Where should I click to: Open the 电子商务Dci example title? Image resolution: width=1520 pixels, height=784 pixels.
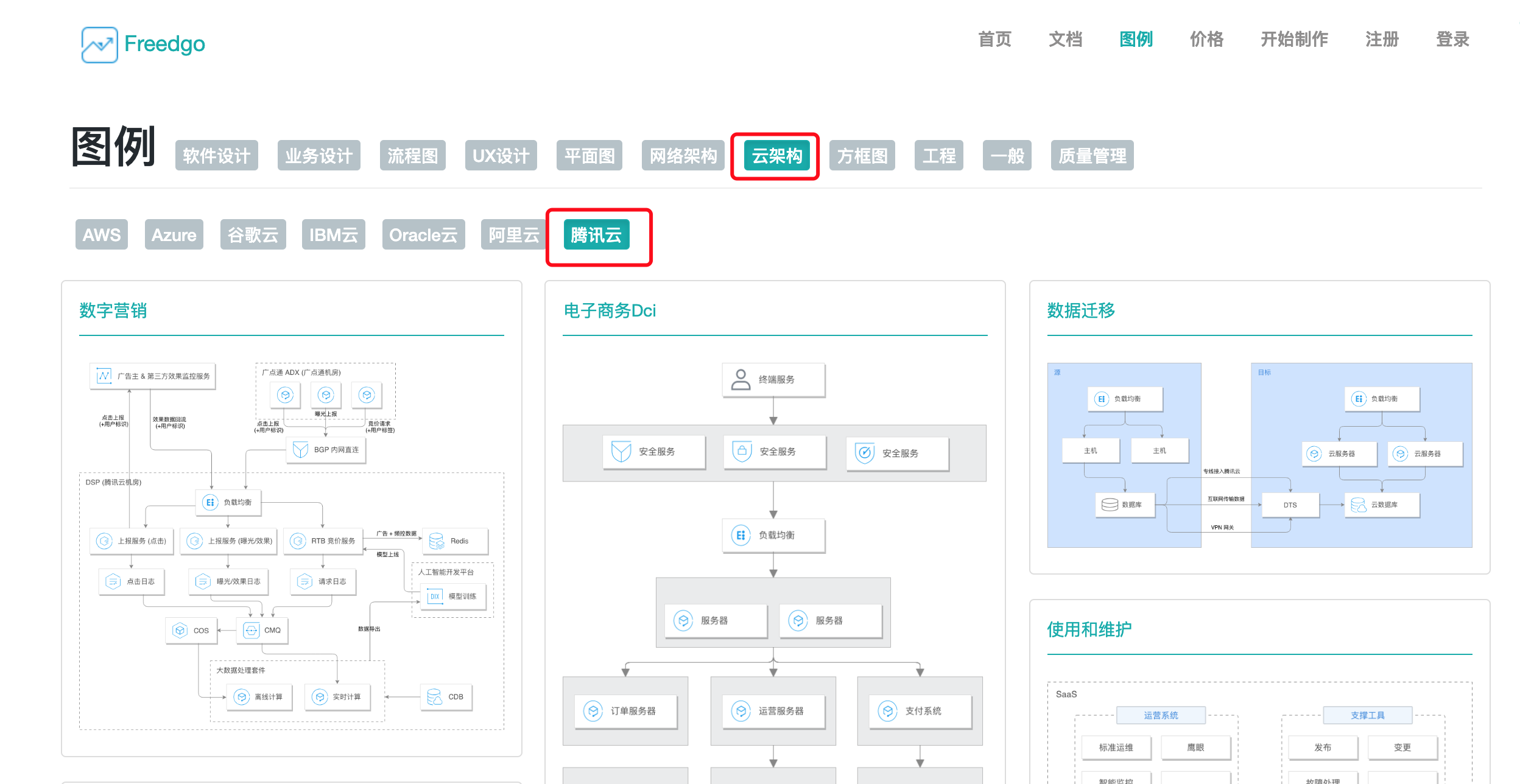point(610,310)
